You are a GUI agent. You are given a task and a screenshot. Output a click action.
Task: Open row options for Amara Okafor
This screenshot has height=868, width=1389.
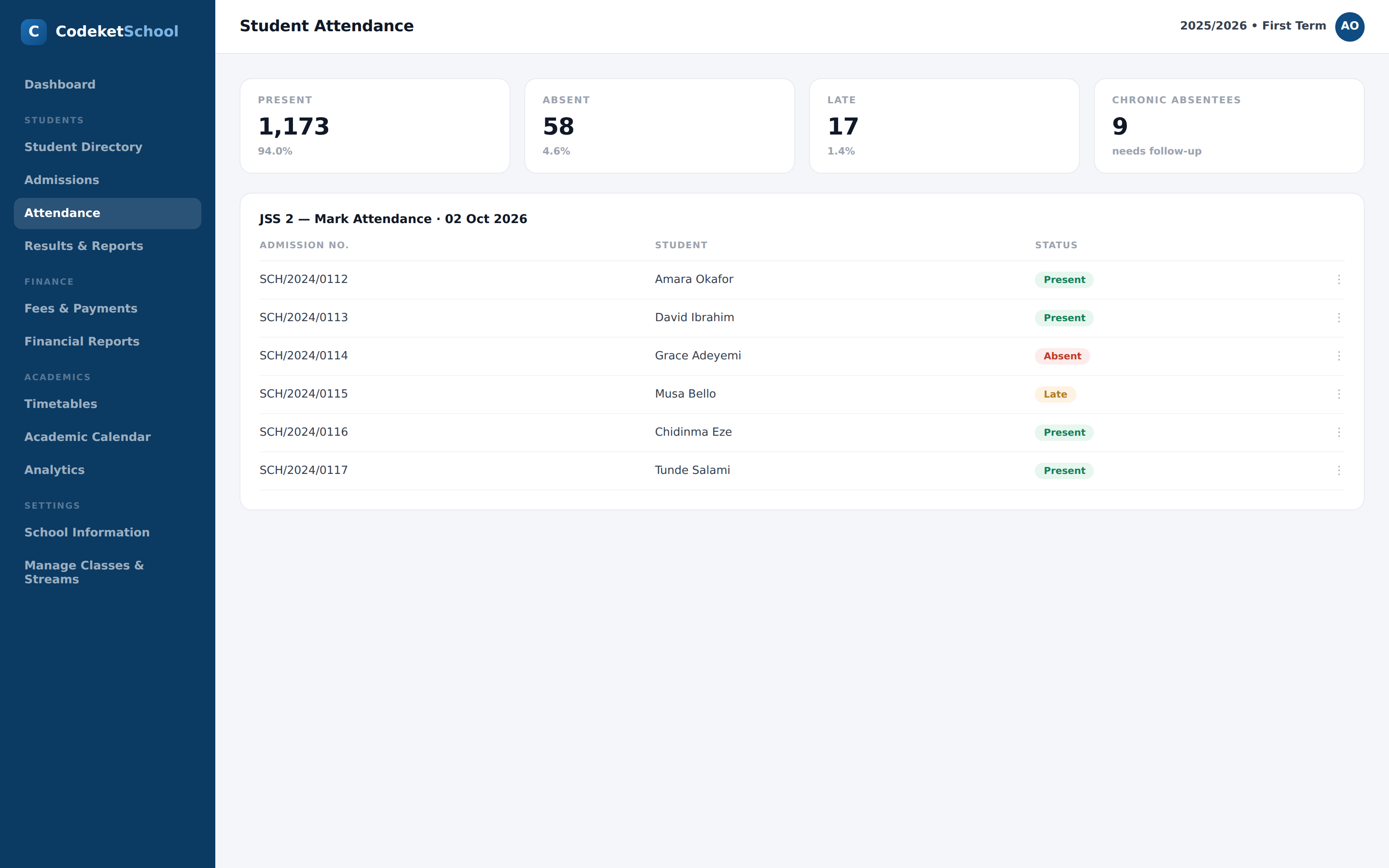pyautogui.click(x=1339, y=279)
